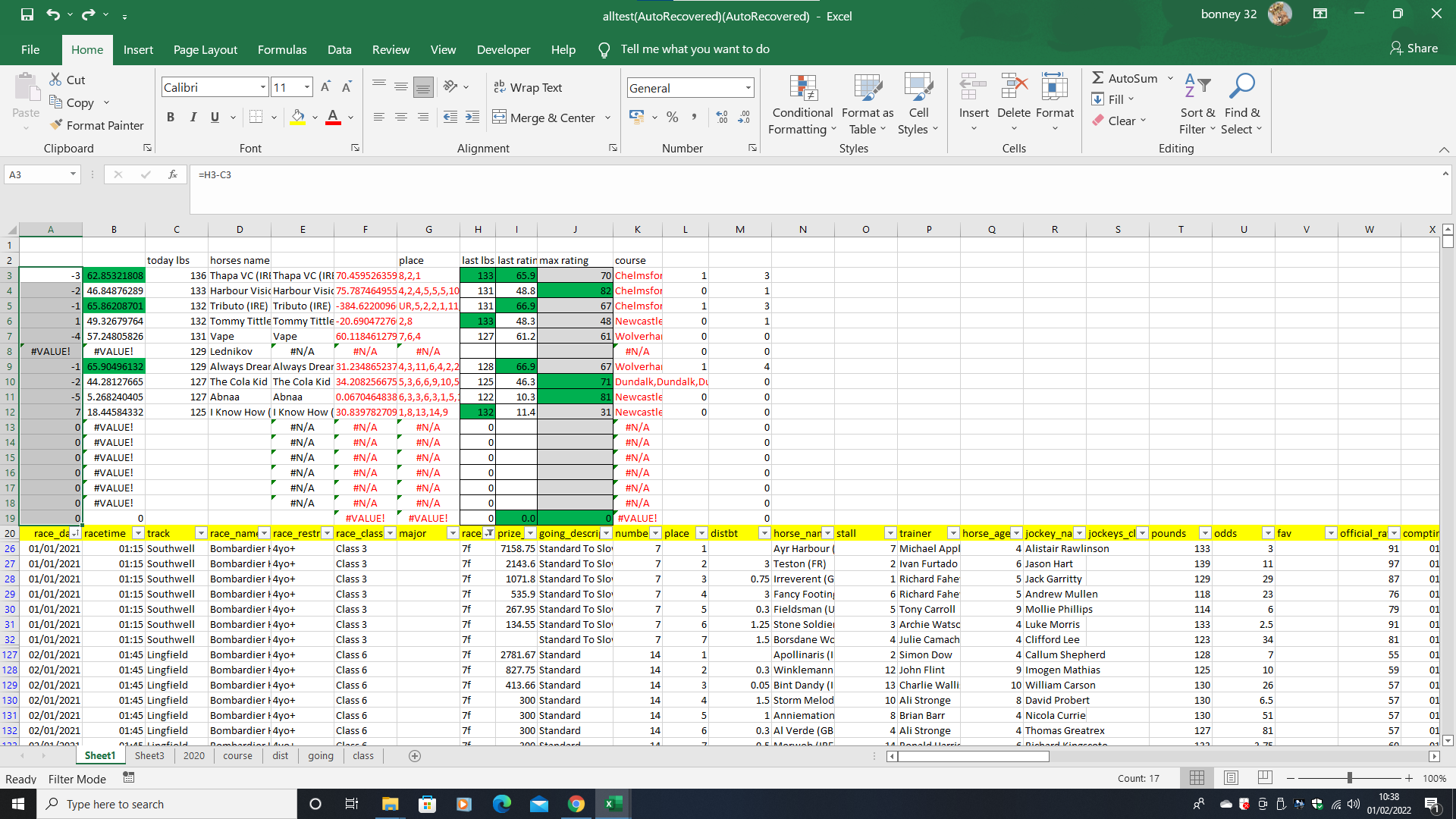Click the Format Painter brush icon
This screenshot has height=819, width=1456.
tap(56, 125)
